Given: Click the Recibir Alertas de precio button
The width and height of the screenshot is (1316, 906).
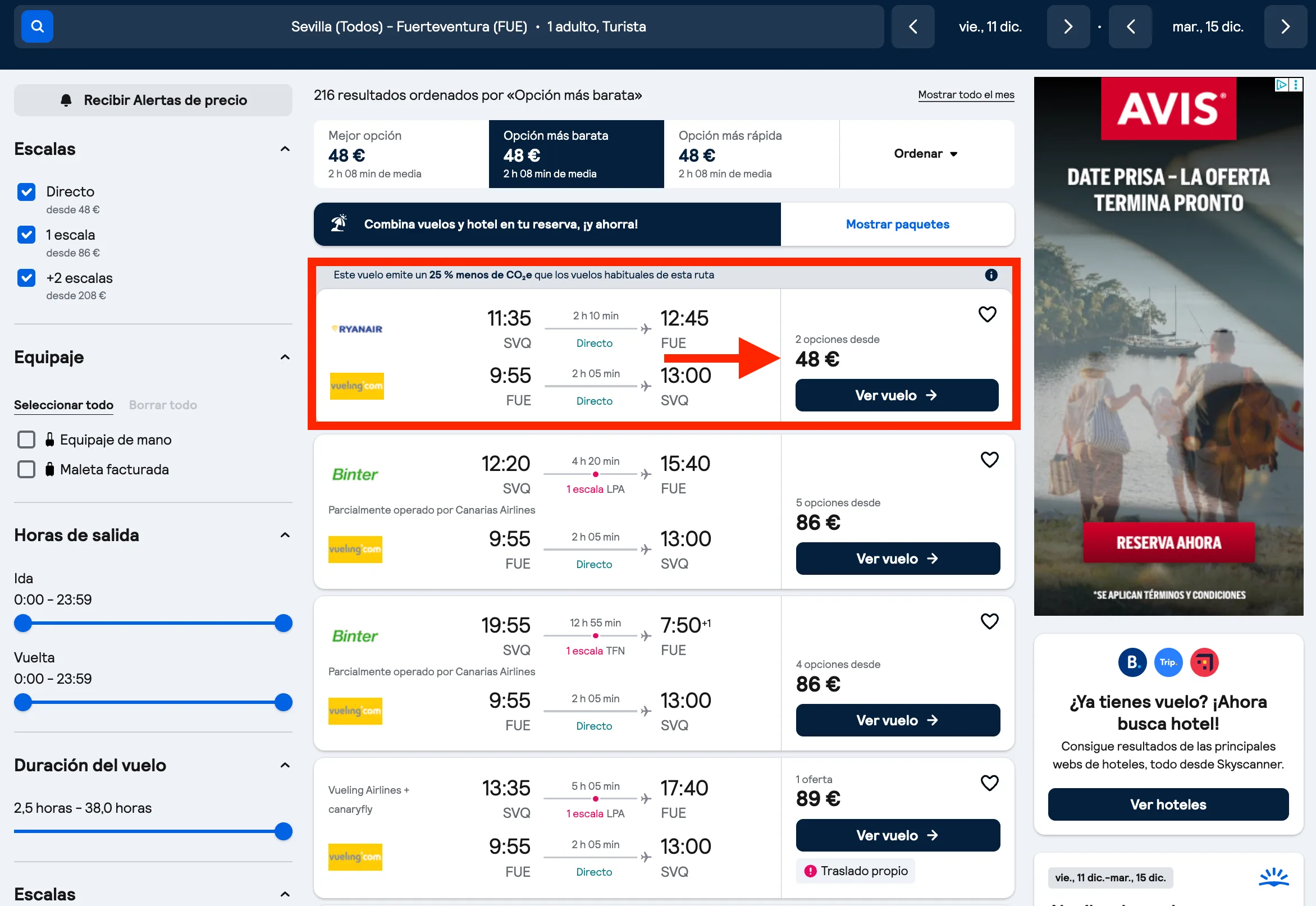Looking at the screenshot, I should [153, 100].
